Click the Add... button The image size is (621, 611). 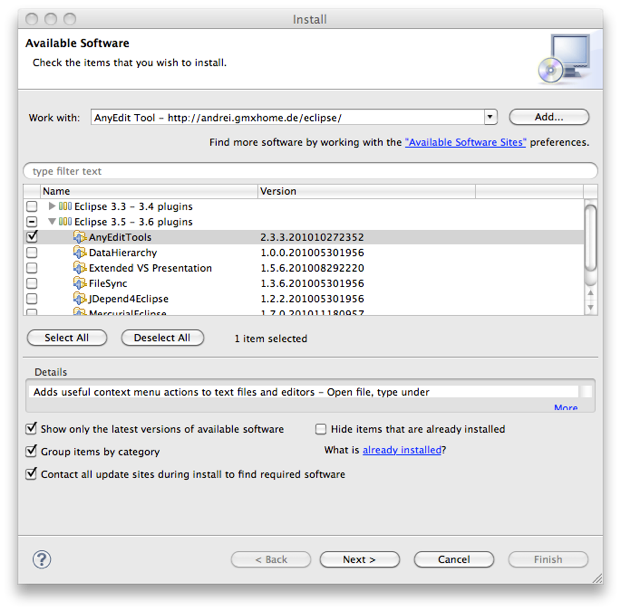pos(549,117)
